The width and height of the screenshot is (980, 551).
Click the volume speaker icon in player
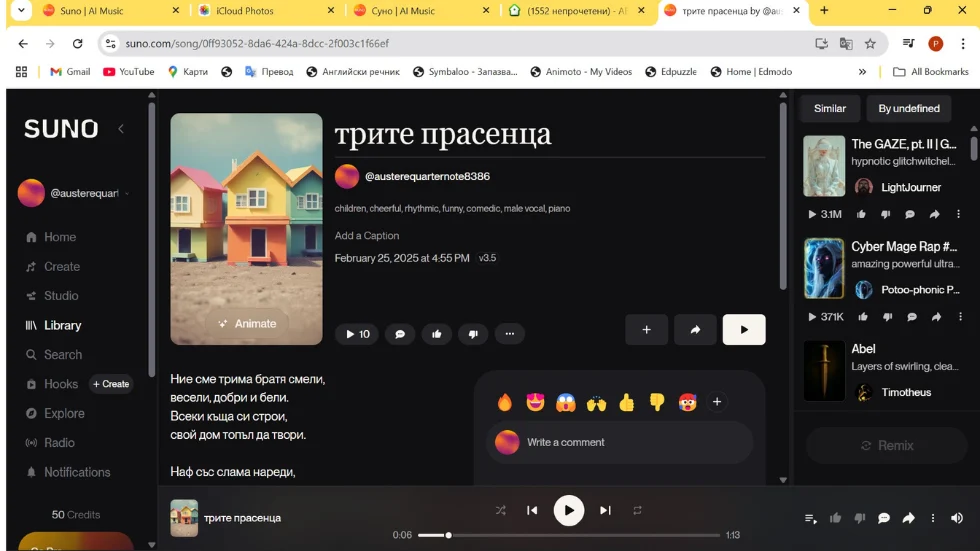click(957, 518)
